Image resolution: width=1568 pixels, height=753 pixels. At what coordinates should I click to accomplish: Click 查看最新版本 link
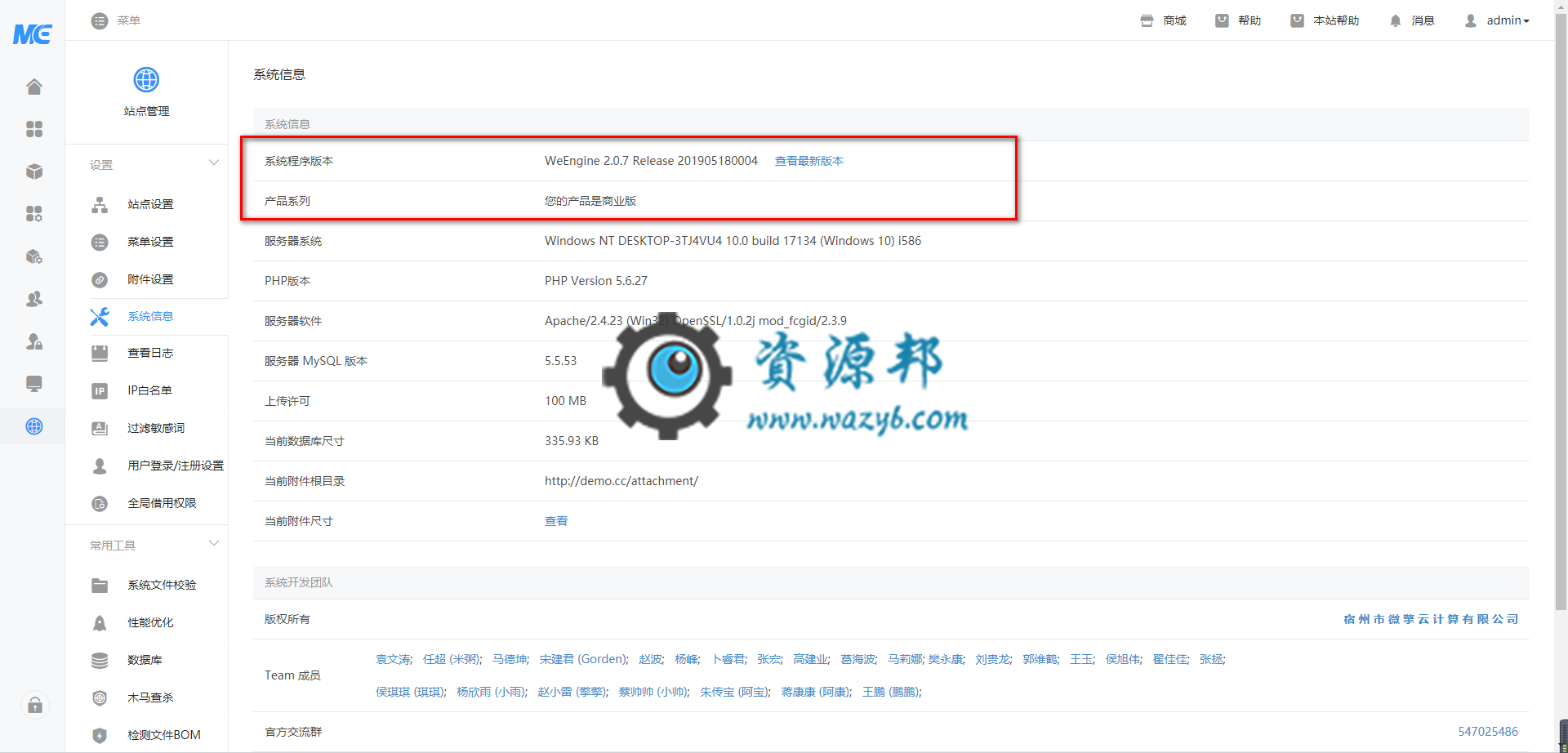click(x=809, y=161)
